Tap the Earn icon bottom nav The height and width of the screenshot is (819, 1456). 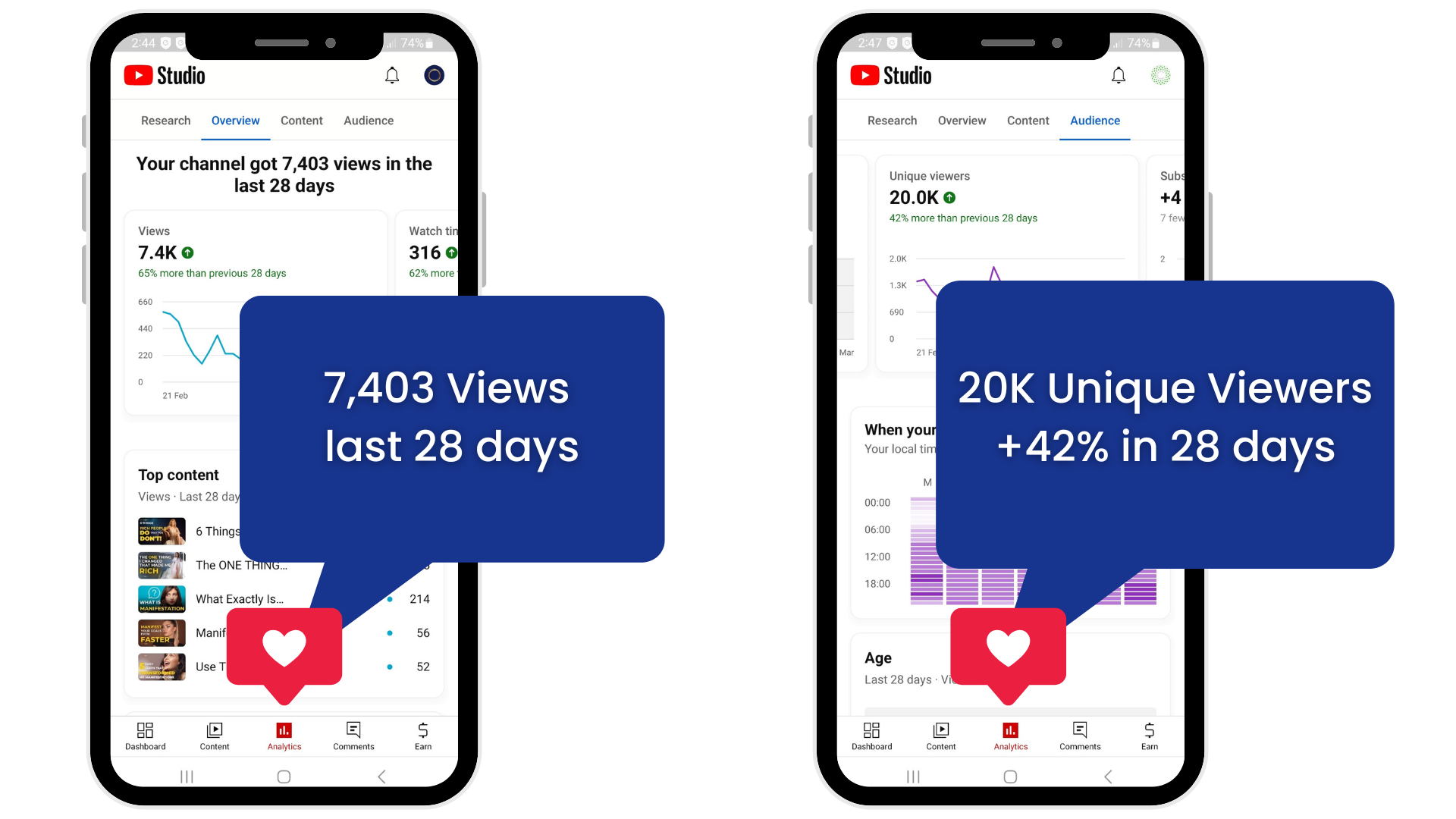coord(422,735)
